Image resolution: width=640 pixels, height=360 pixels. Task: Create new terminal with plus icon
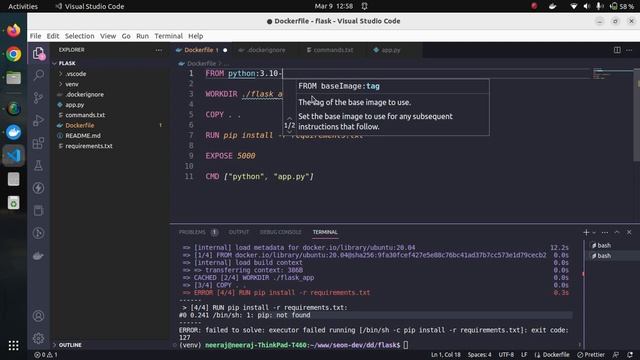tap(586, 232)
